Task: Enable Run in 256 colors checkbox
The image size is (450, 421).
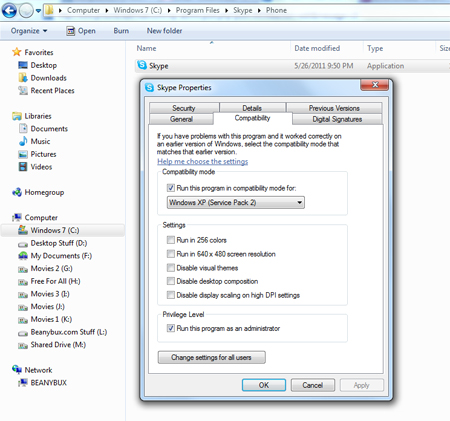Action: [171, 240]
